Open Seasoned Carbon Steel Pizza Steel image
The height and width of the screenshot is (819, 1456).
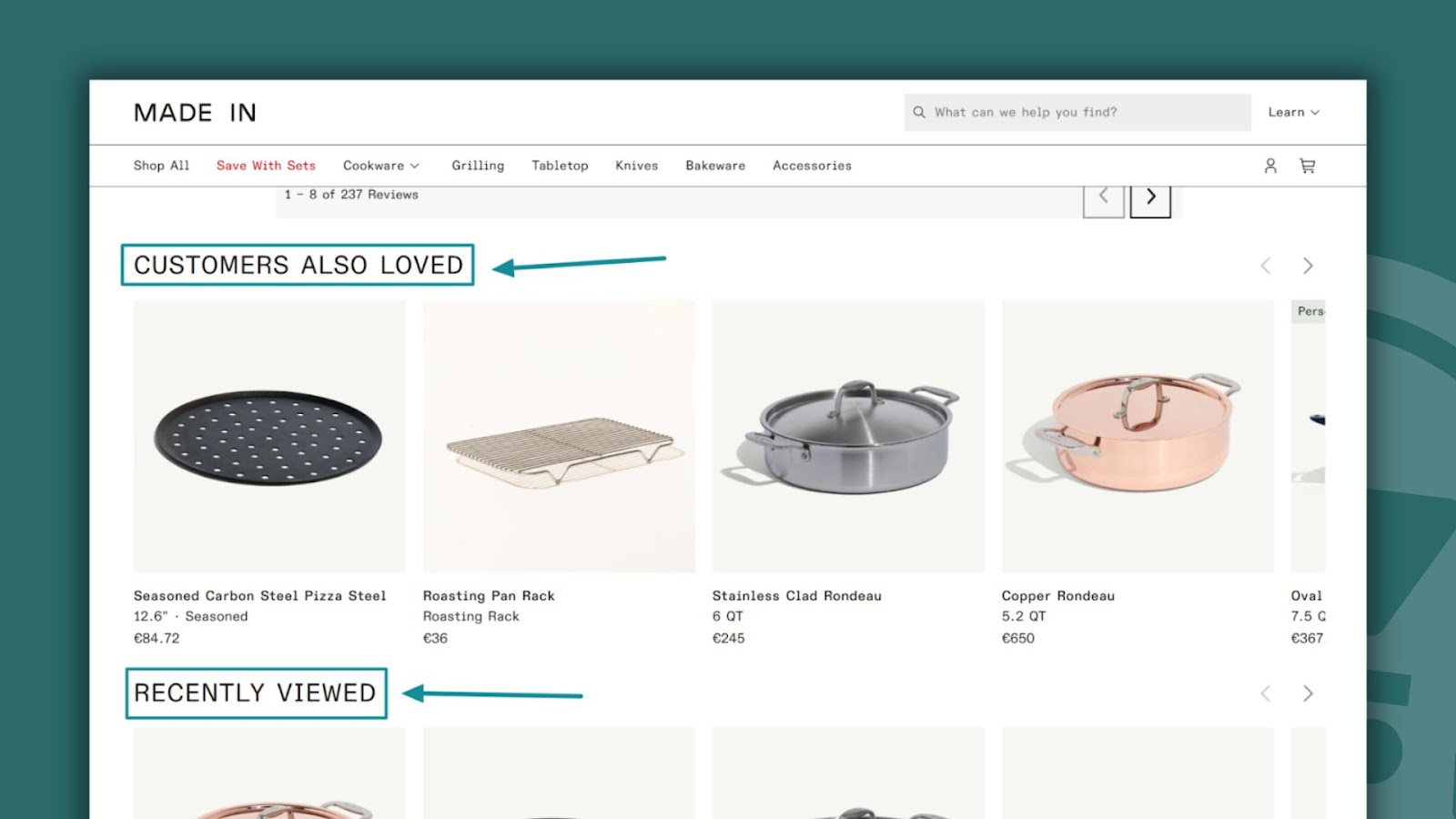point(269,436)
